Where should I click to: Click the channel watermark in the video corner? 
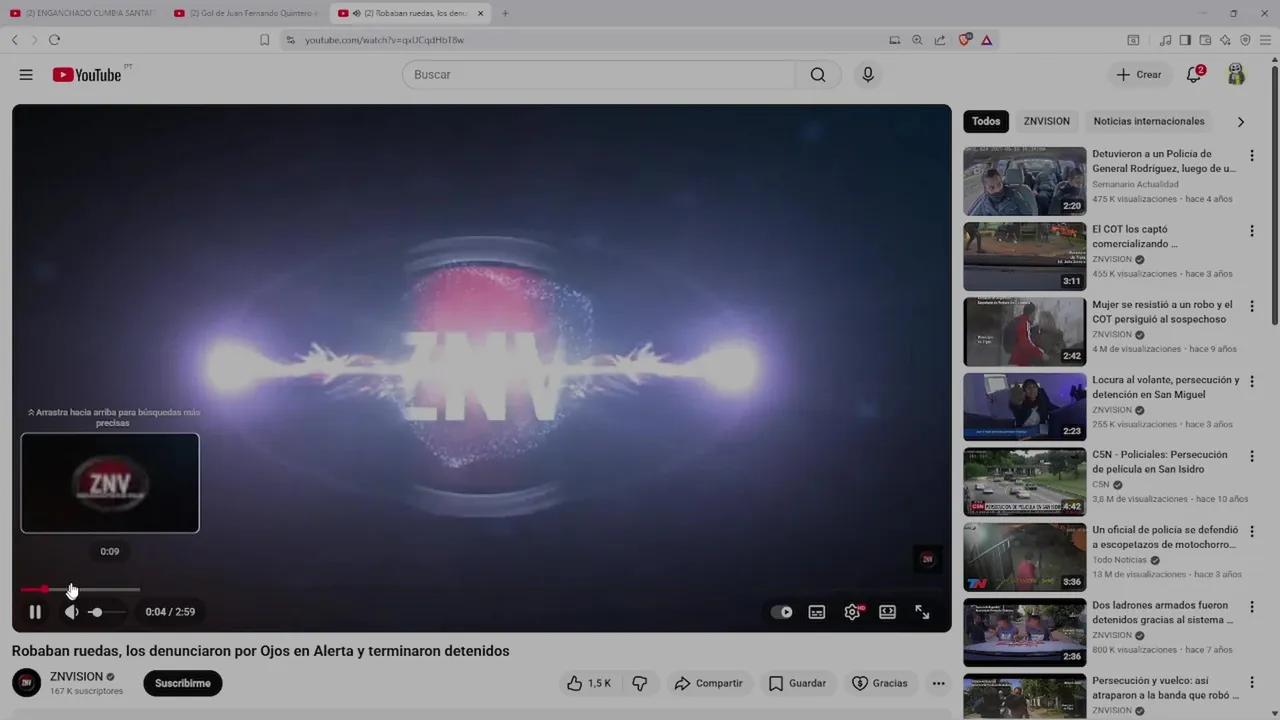pos(927,559)
